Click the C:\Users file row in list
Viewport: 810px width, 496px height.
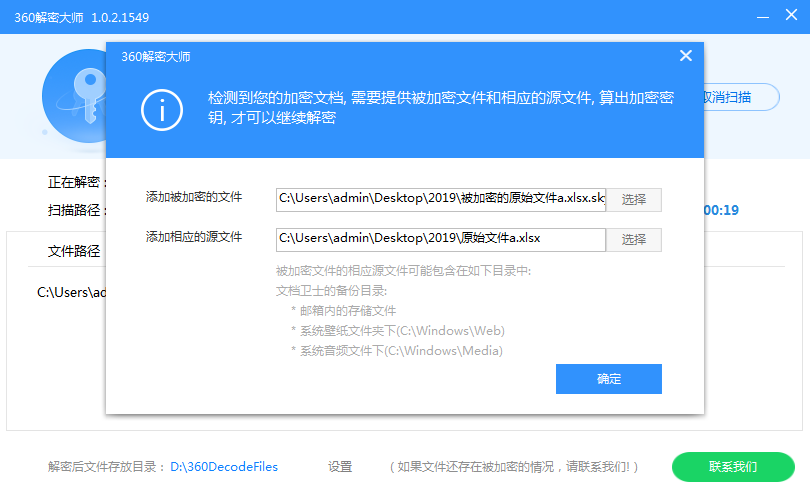coord(71,292)
